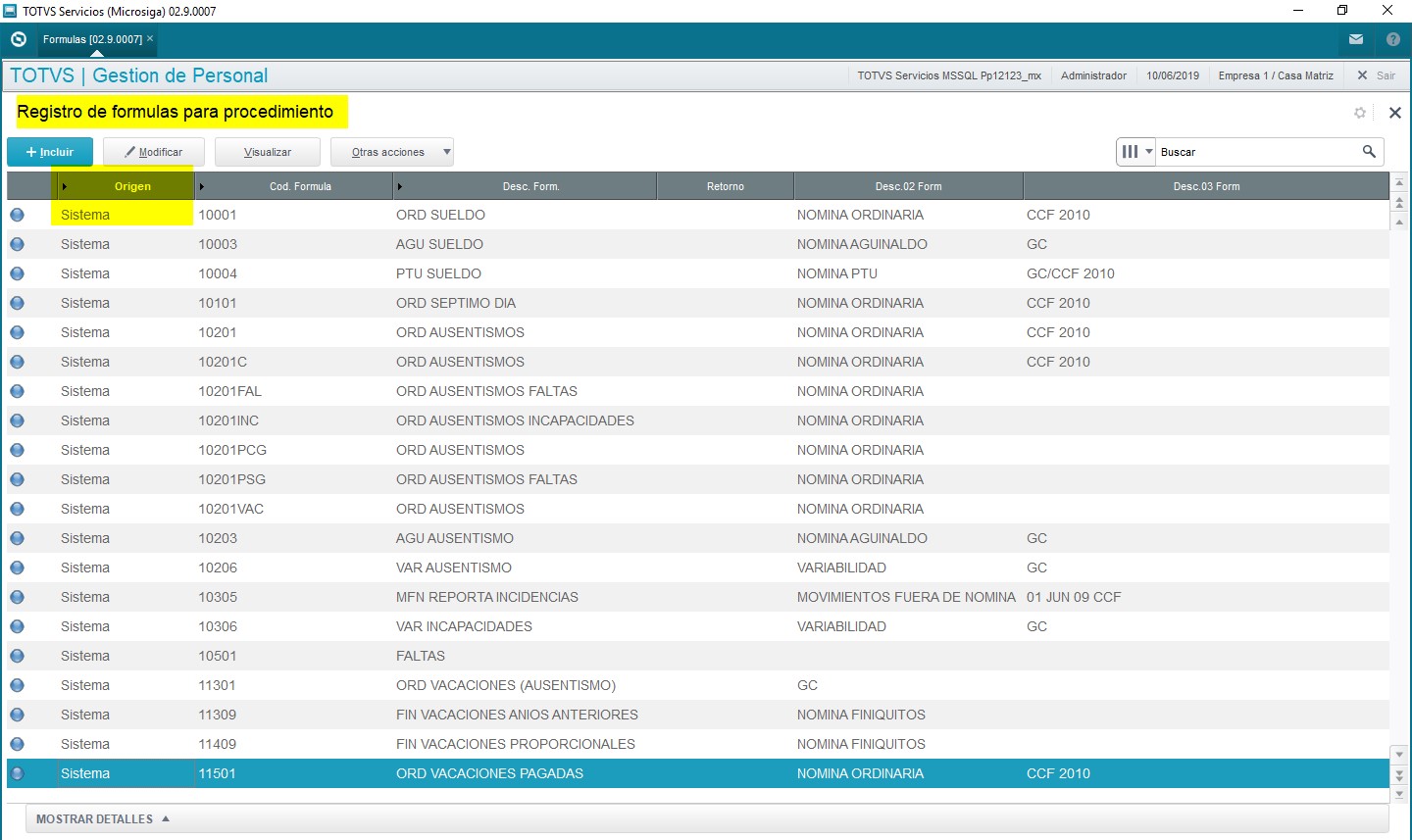Select the row status circle for 10001
This screenshot has height=840, width=1412.
pyautogui.click(x=17, y=215)
